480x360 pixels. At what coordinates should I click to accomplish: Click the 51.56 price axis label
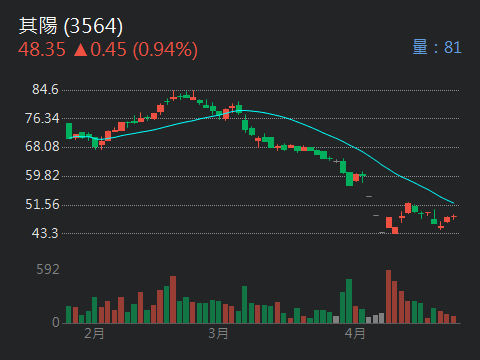pos(42,204)
